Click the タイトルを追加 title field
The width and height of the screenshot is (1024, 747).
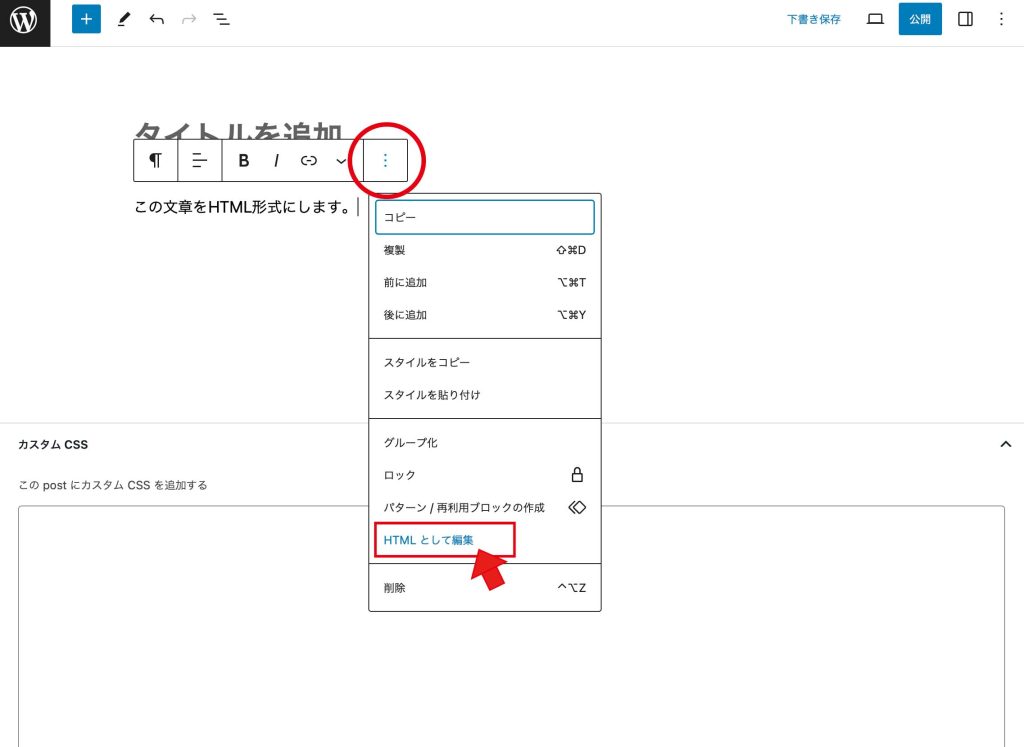(238, 131)
